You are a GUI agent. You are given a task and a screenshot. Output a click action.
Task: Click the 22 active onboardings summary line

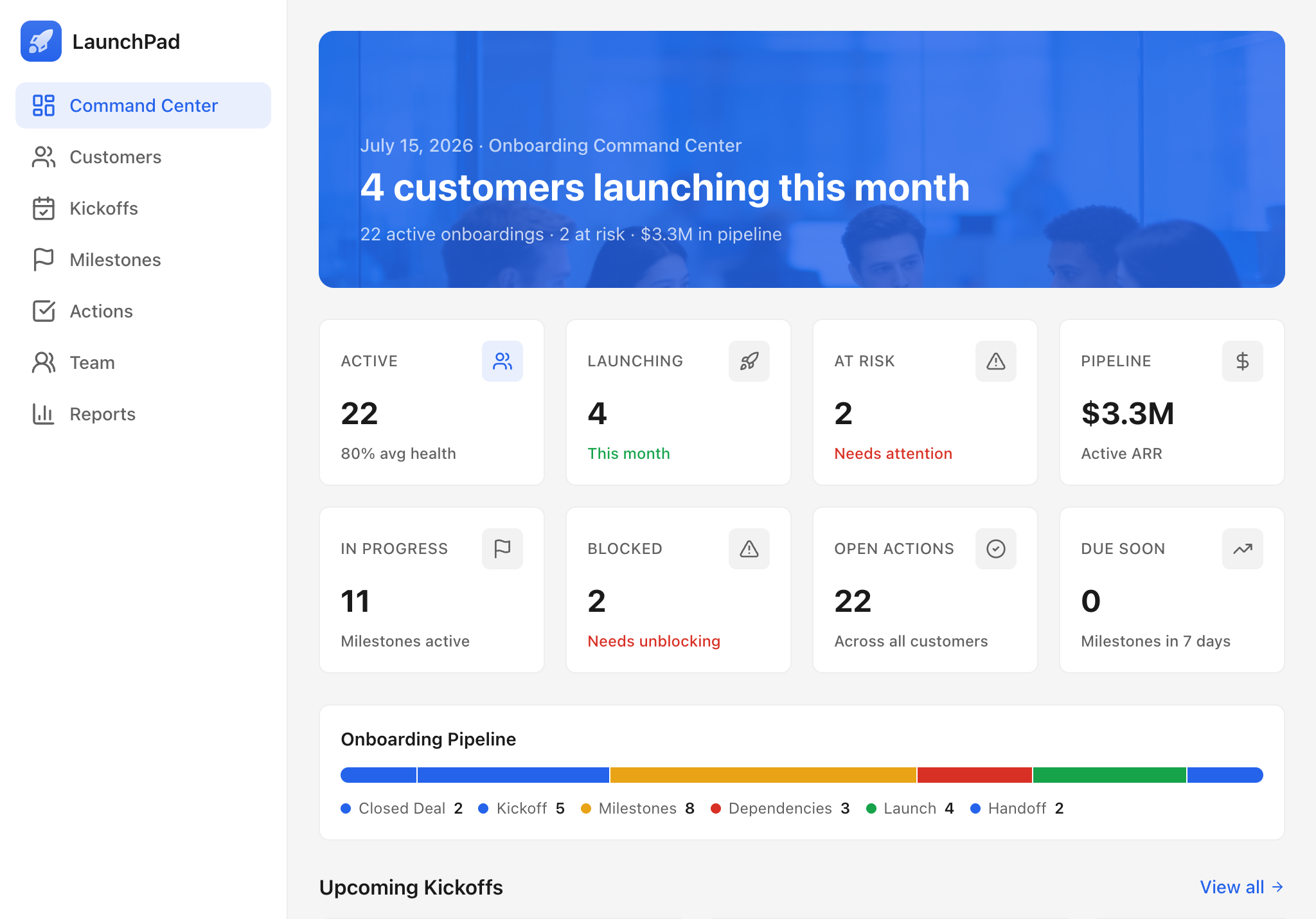tap(571, 234)
